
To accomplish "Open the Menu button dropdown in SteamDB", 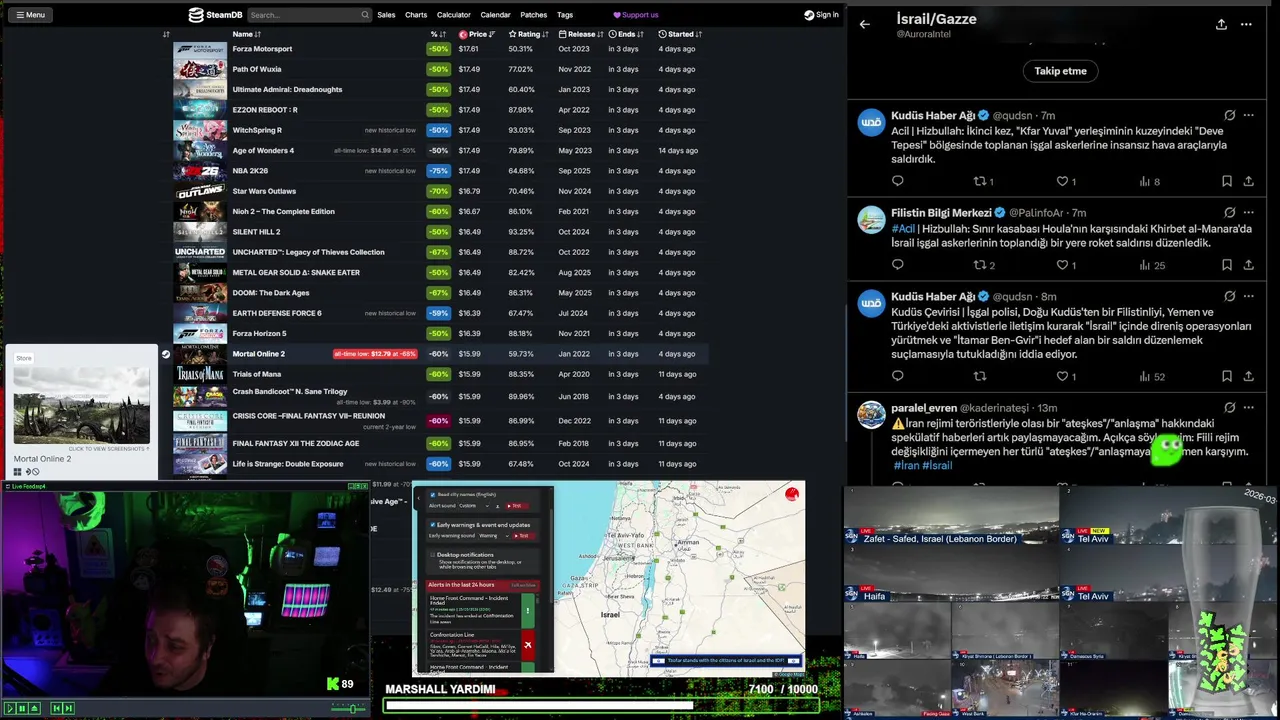I will point(29,15).
